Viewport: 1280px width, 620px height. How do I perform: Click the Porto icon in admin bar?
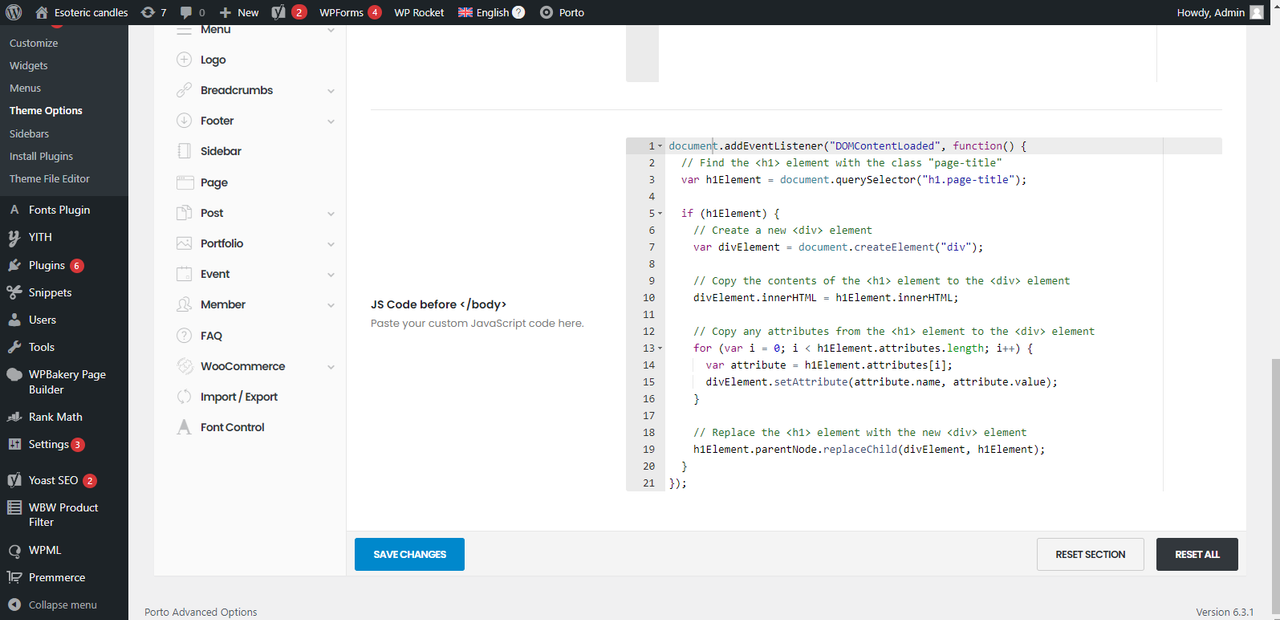pyautogui.click(x=546, y=12)
